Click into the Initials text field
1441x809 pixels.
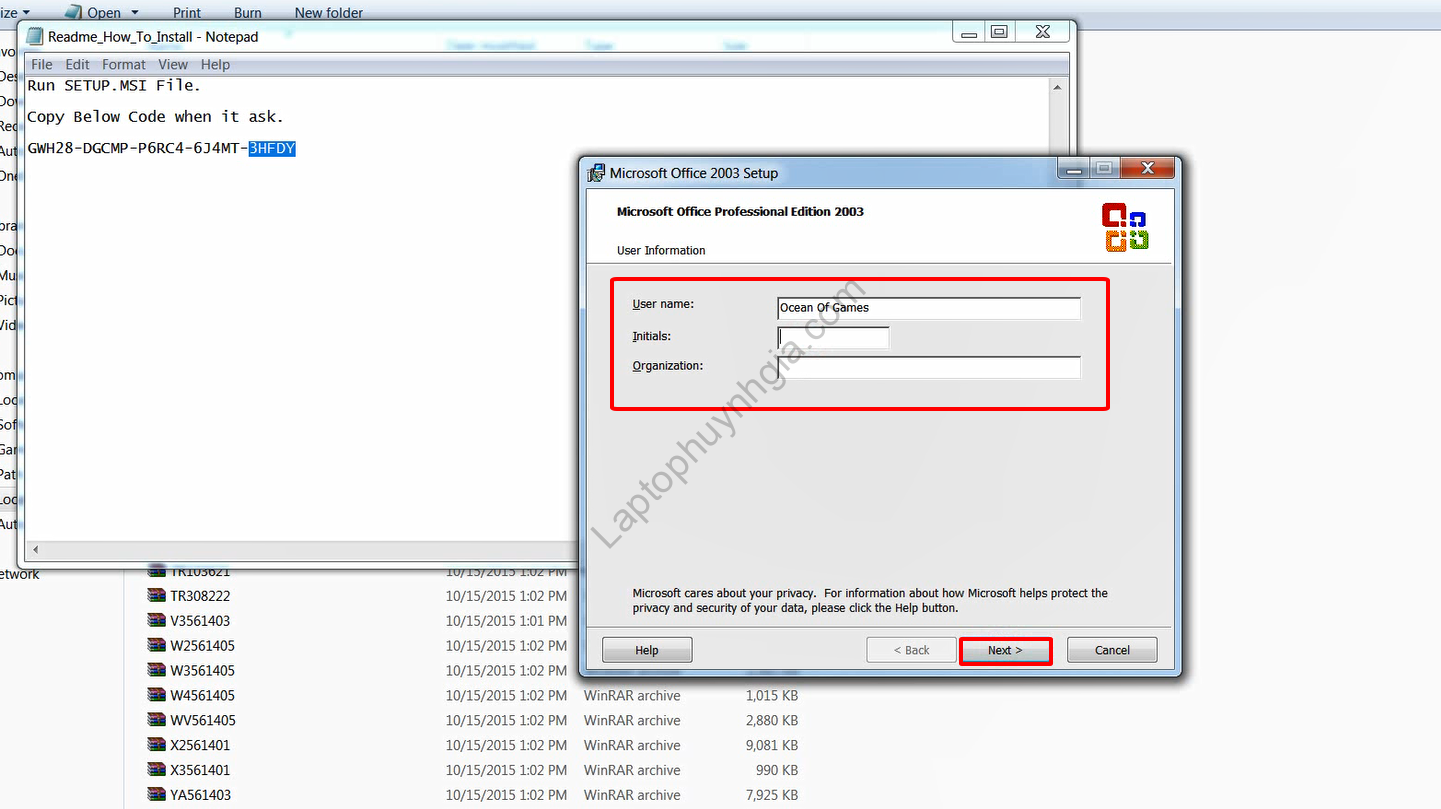pos(833,338)
